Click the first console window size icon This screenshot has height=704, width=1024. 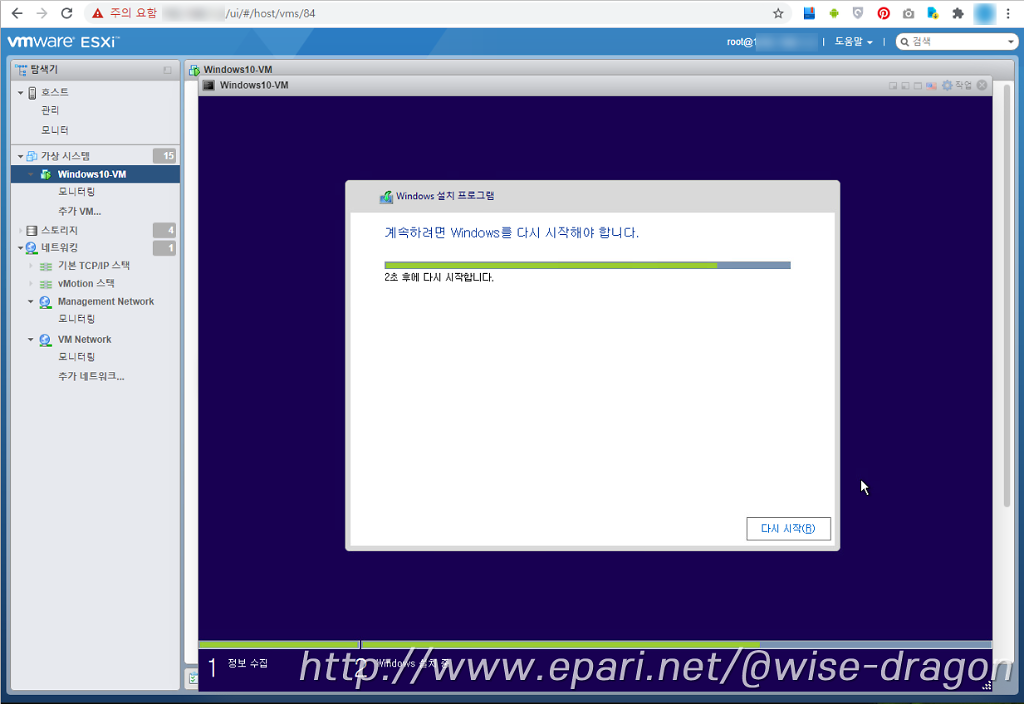[893, 86]
